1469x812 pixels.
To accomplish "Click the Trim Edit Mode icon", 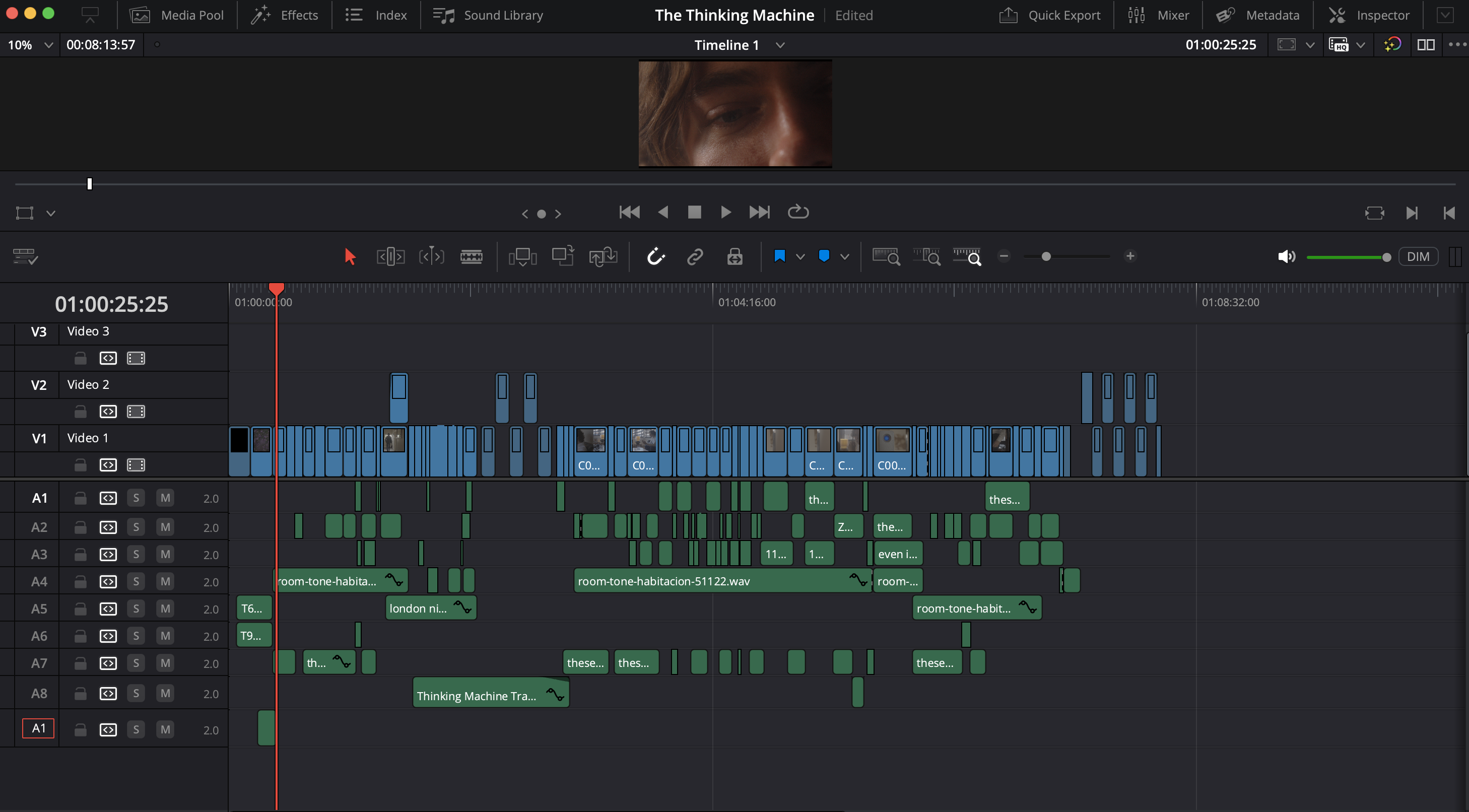I will click(390, 256).
